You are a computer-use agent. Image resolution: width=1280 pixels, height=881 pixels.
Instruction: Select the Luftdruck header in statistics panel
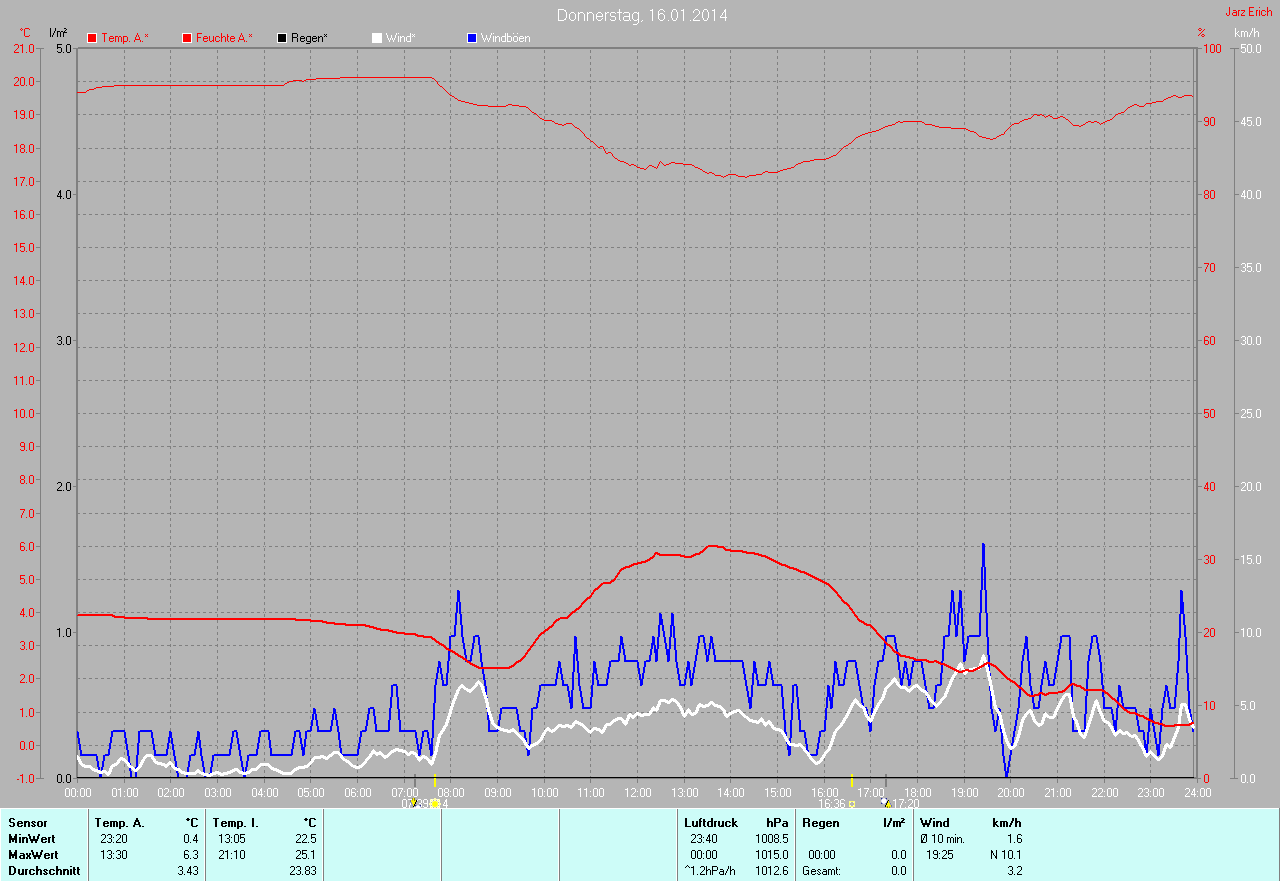[710, 823]
